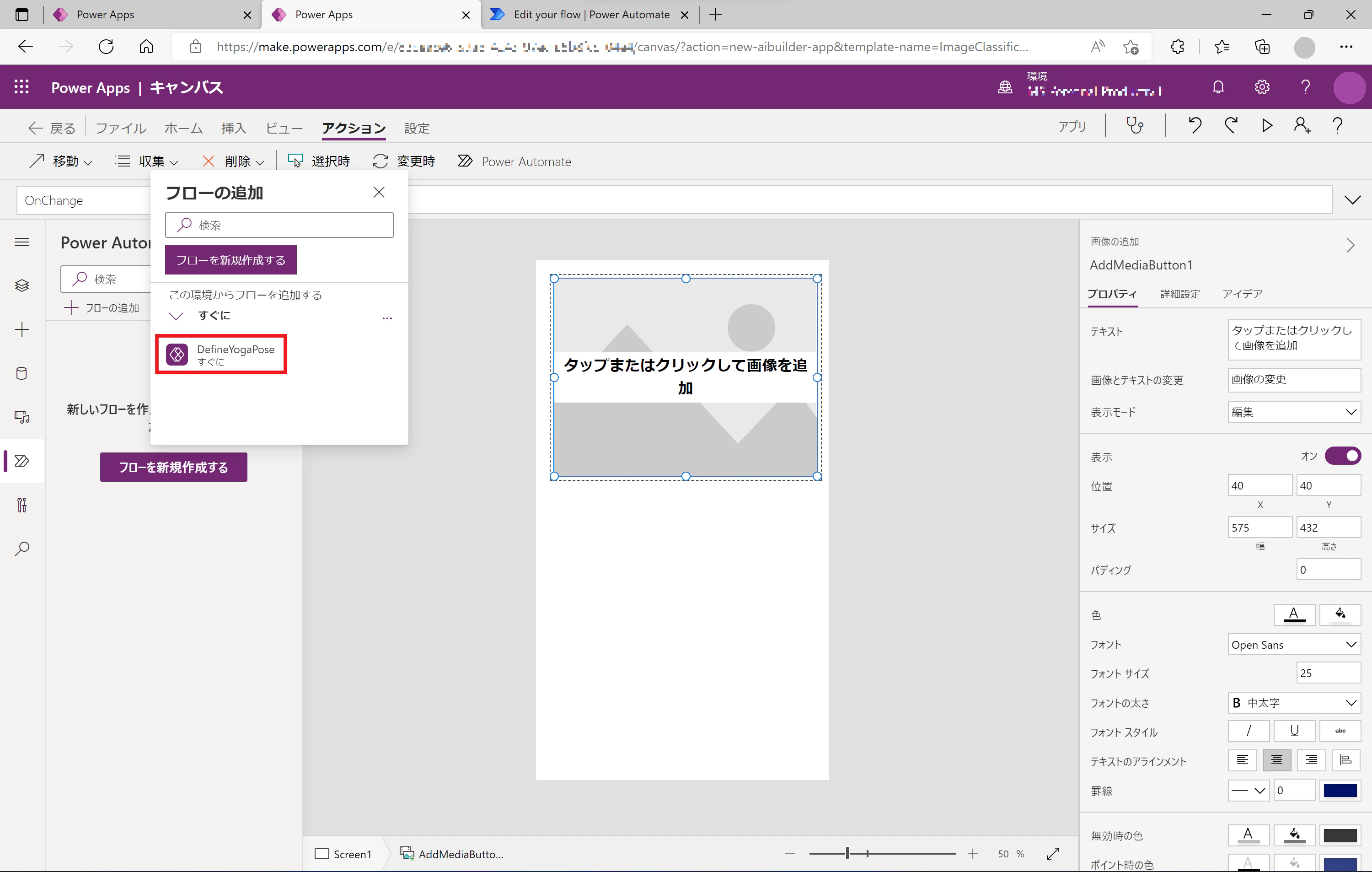
Task: Select the DefineYogaPose flow
Action: tap(221, 355)
